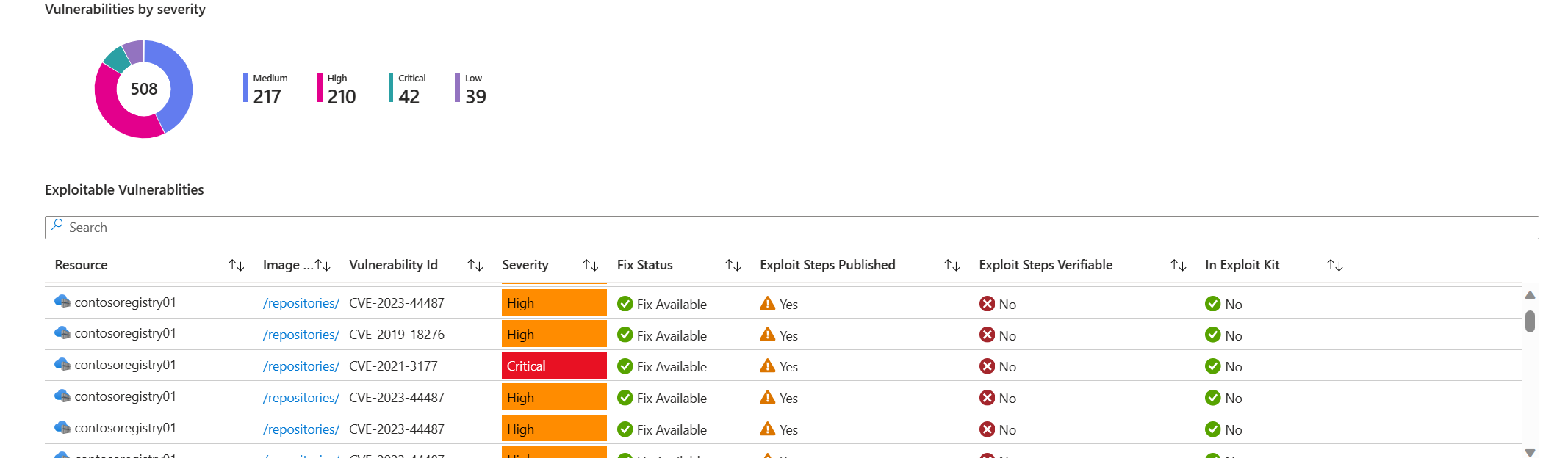Viewport: 1568px width, 458px height.
Task: Sort table by Resource column arrows
Action: point(236,265)
